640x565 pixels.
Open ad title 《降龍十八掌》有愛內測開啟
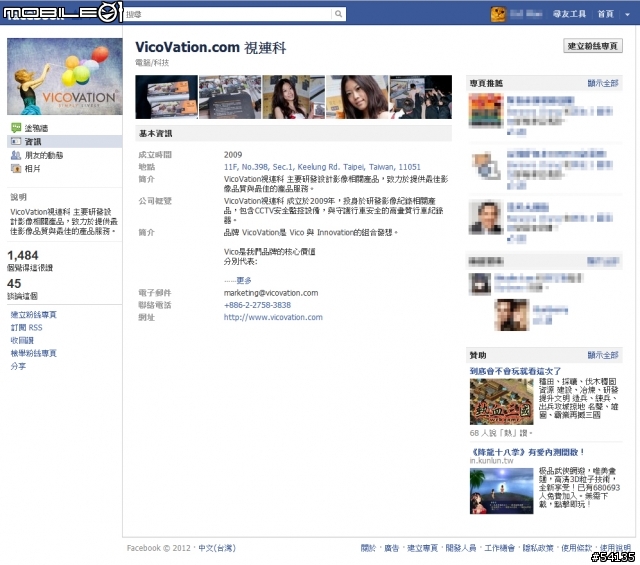pyautogui.click(x=527, y=452)
